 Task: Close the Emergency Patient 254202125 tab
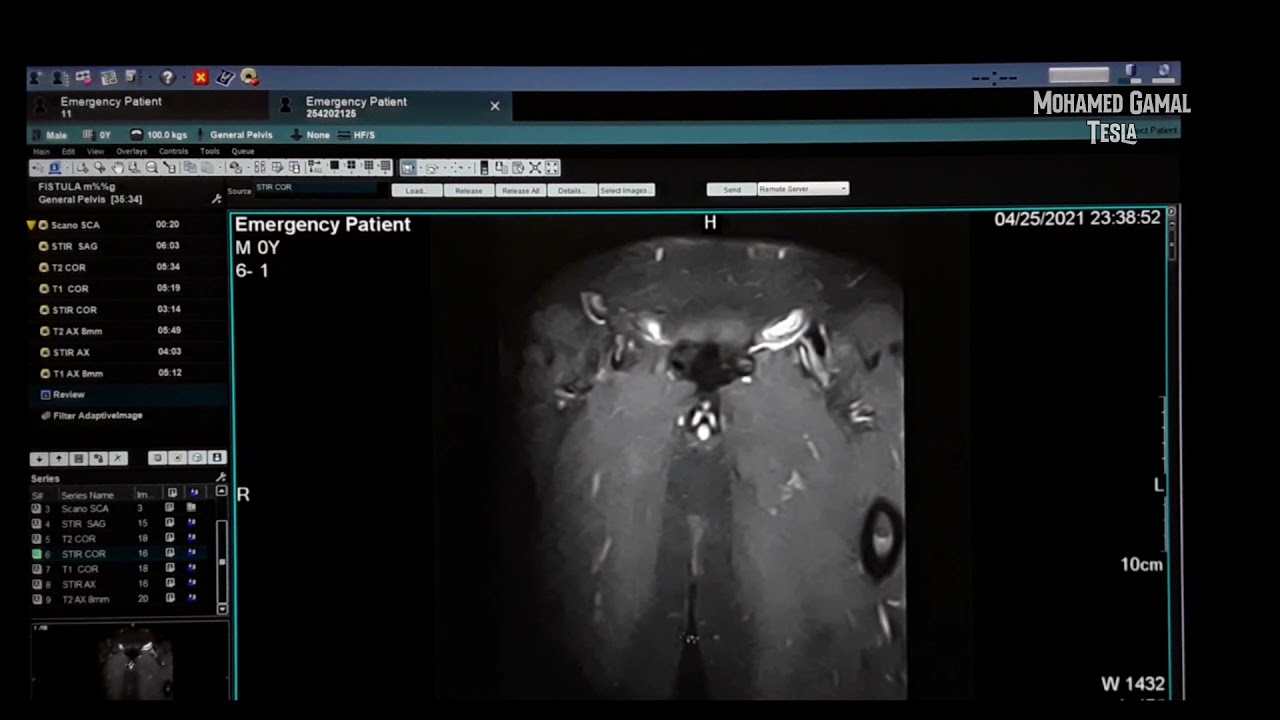coord(494,106)
